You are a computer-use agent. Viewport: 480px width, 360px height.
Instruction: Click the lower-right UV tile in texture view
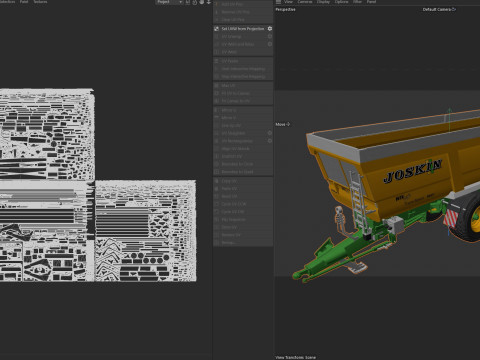(x=146, y=231)
